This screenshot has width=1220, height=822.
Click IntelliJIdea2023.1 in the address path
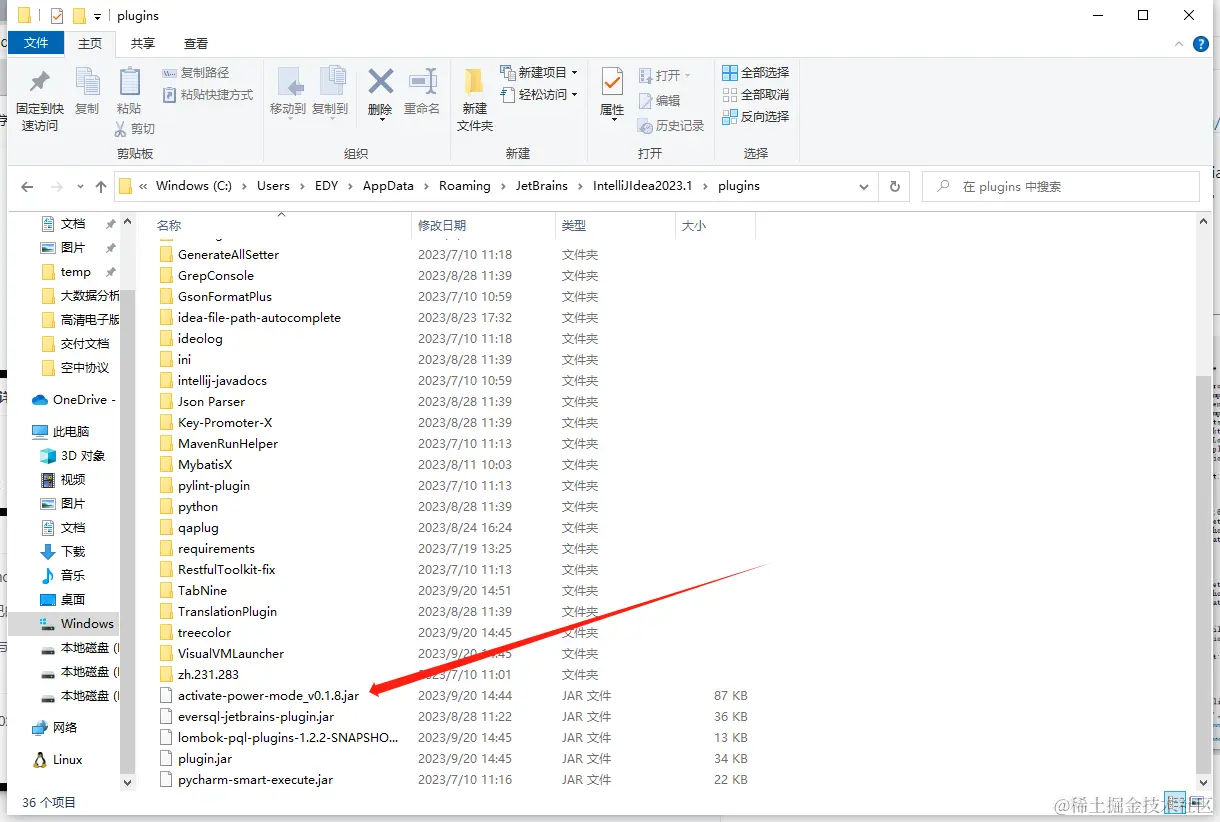pyautogui.click(x=642, y=186)
